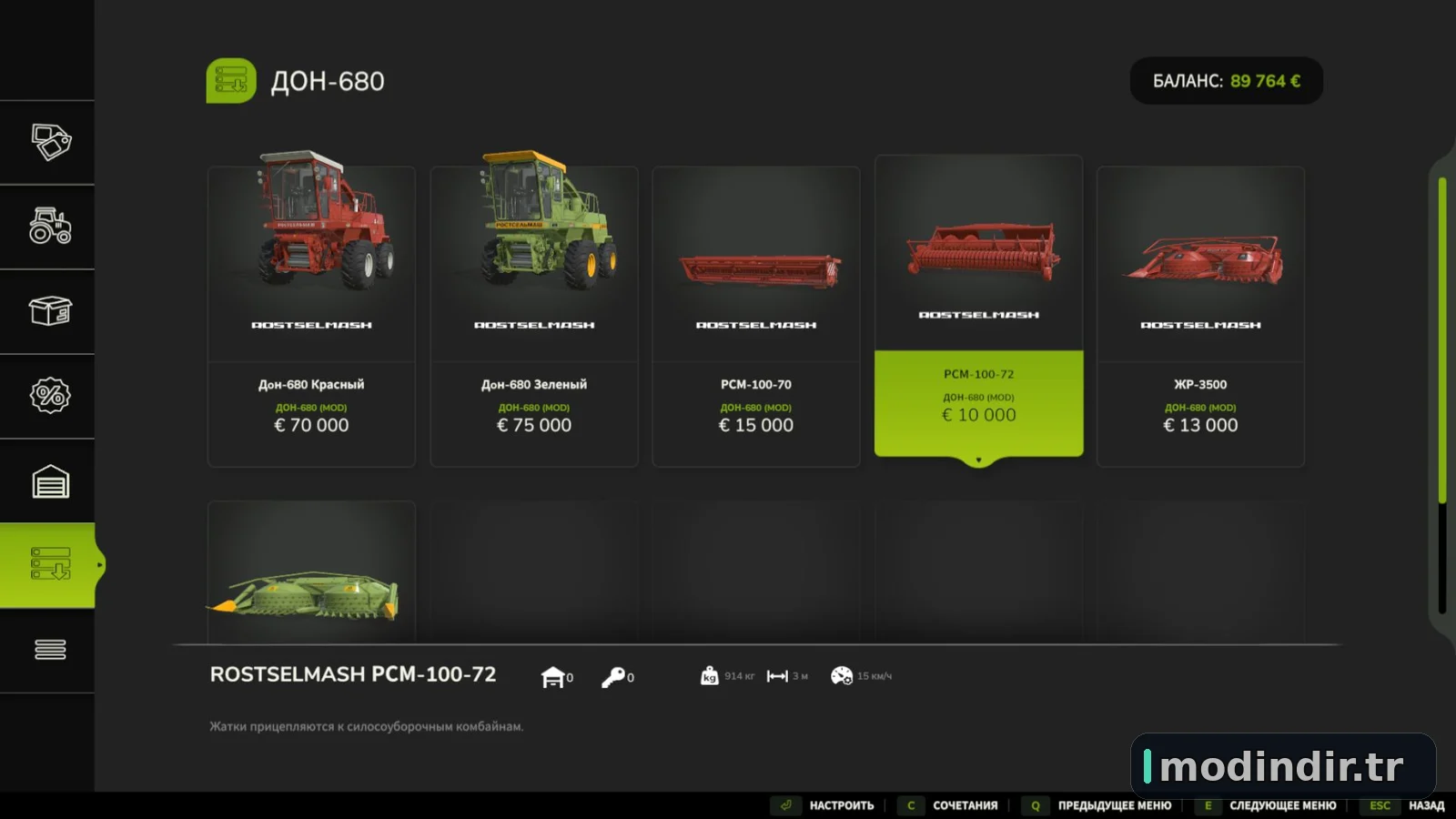Click the '914 кг' weight value
Image resolution: width=1456 pixels, height=819 pixels.
pyautogui.click(x=740, y=676)
